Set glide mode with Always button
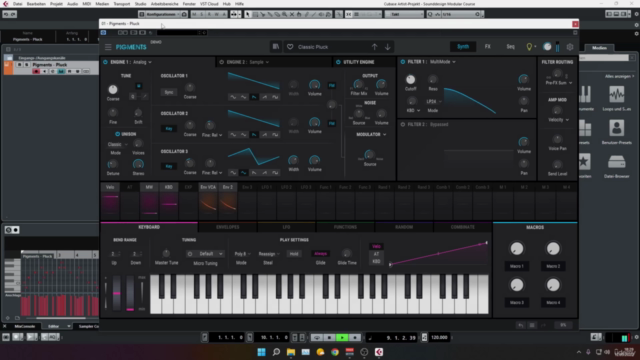This screenshot has width=640, height=360. (x=320, y=254)
